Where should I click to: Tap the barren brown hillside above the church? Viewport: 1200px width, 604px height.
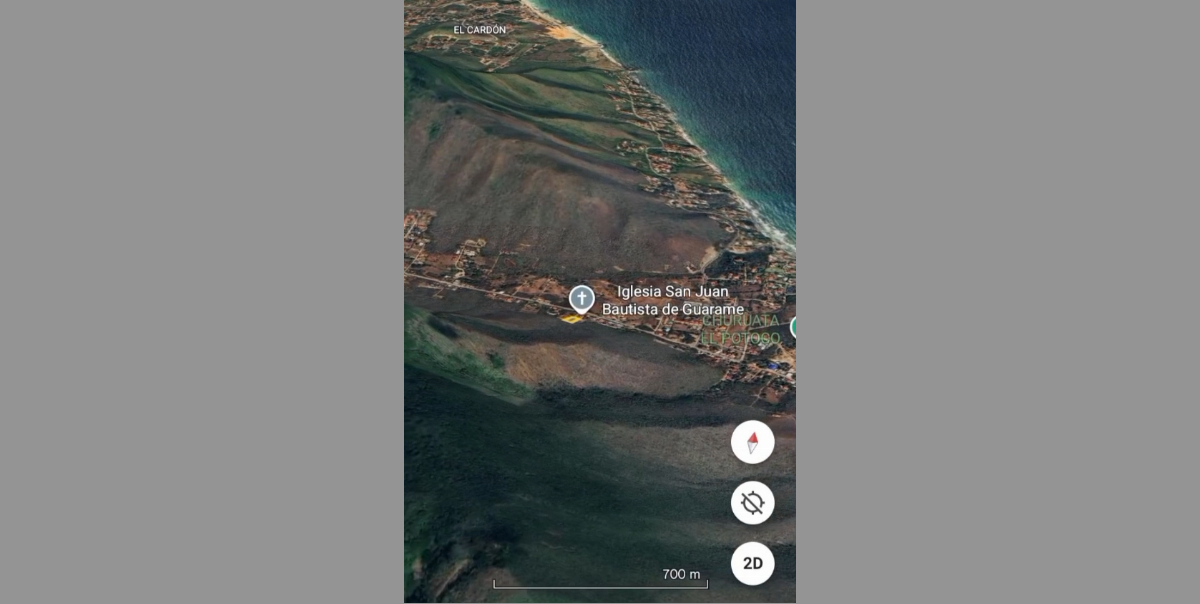tap(540, 190)
